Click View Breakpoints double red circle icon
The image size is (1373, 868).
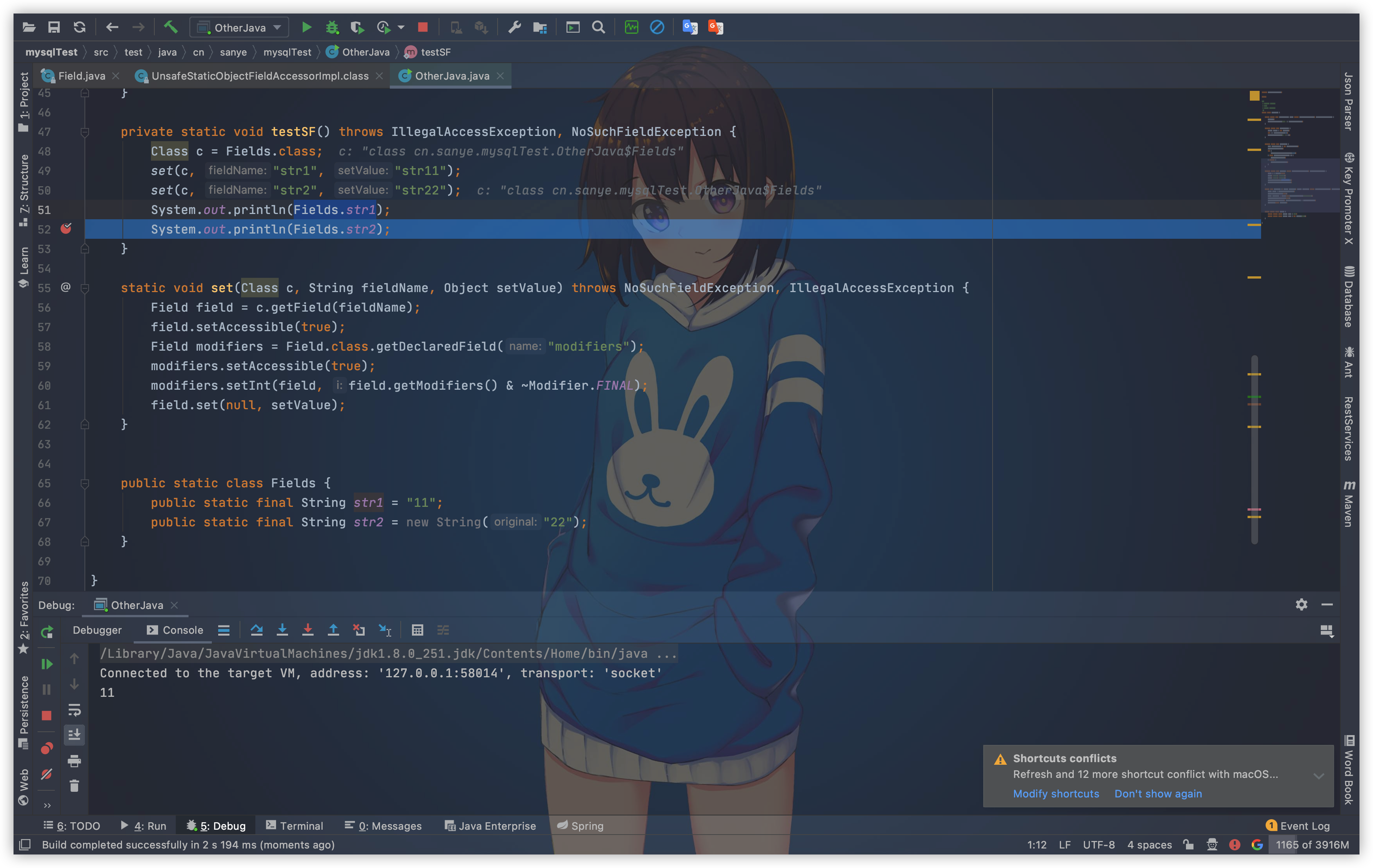47,748
